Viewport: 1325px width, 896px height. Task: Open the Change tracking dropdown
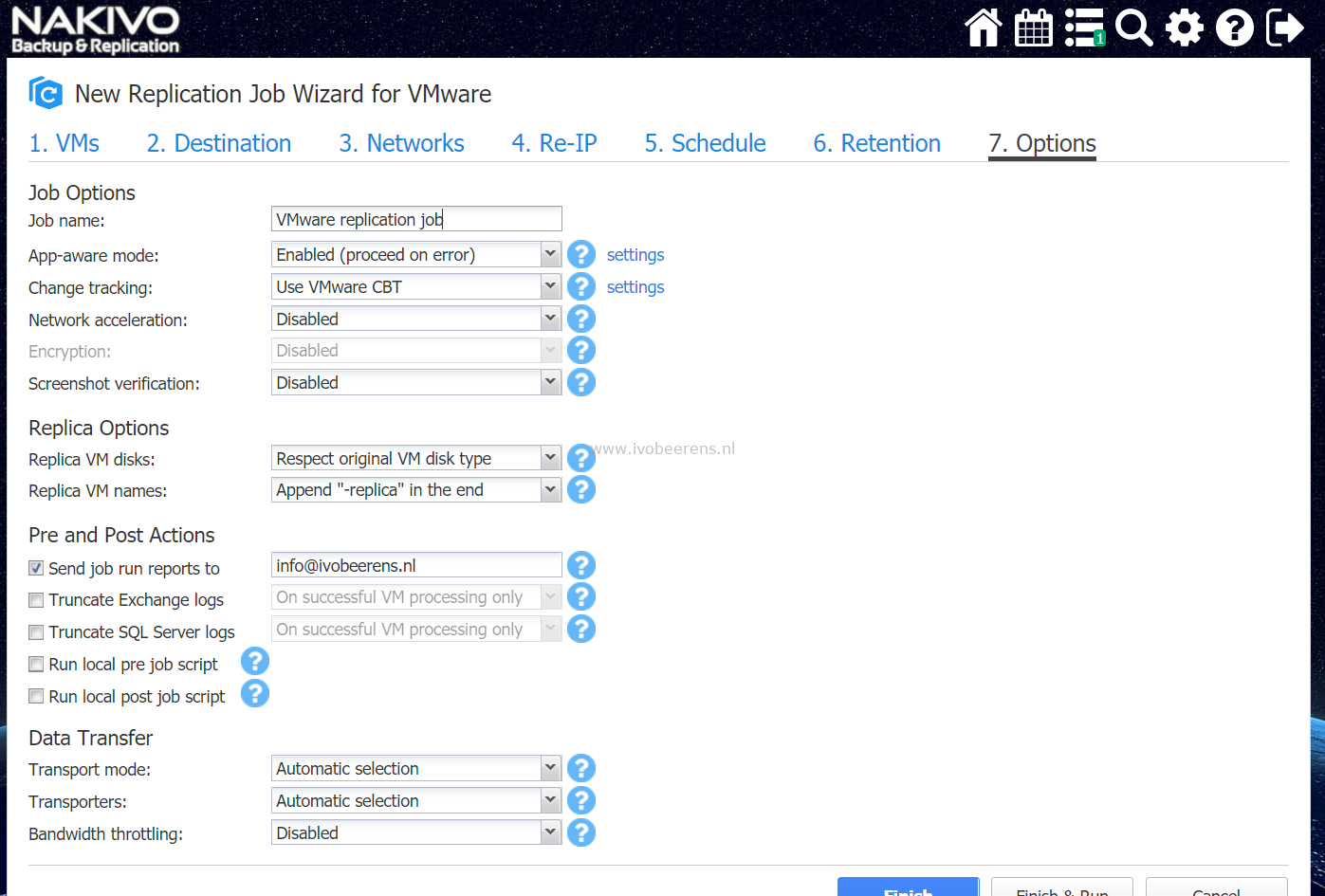coord(416,286)
